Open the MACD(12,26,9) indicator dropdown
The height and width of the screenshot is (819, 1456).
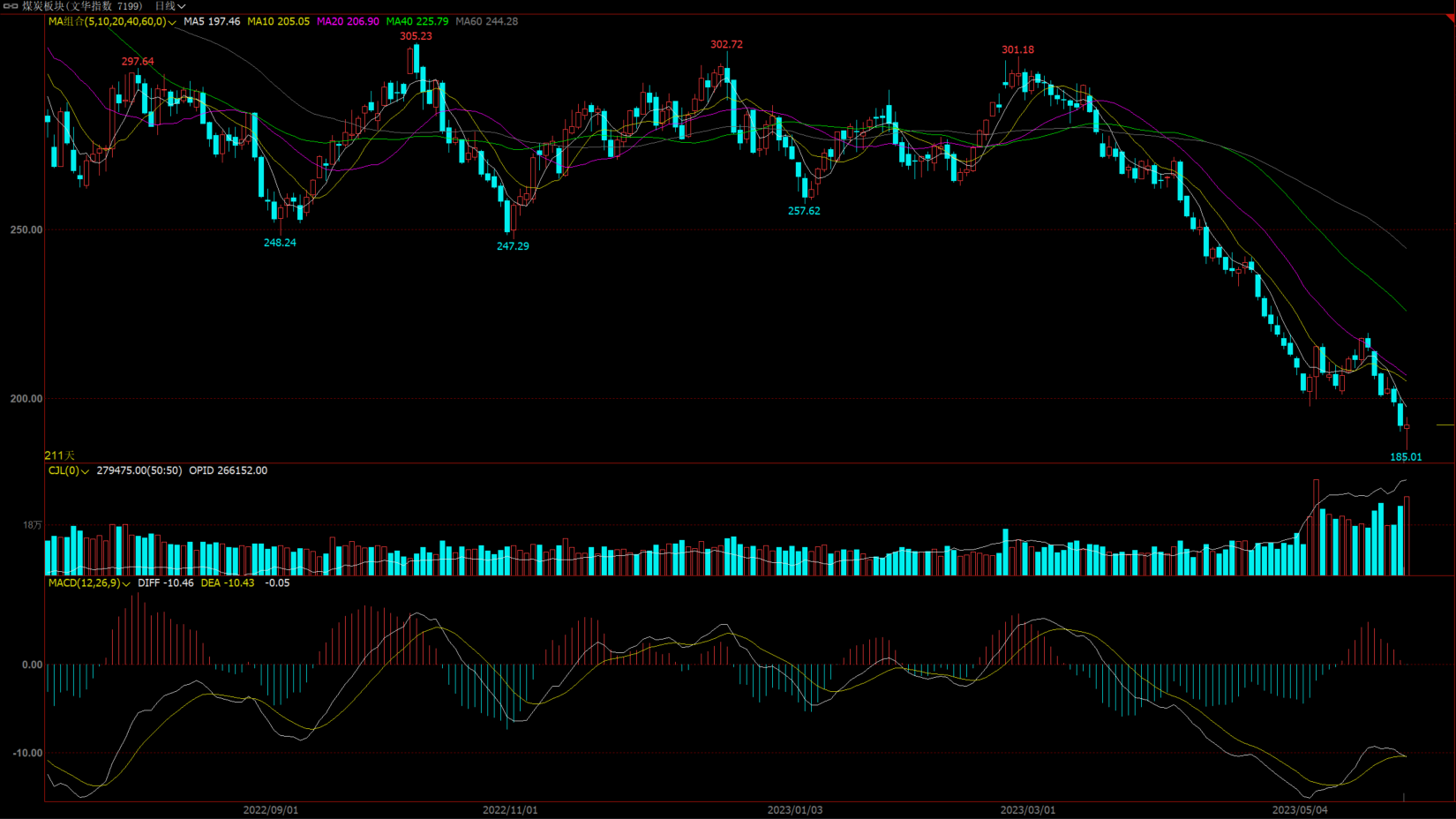point(89,582)
